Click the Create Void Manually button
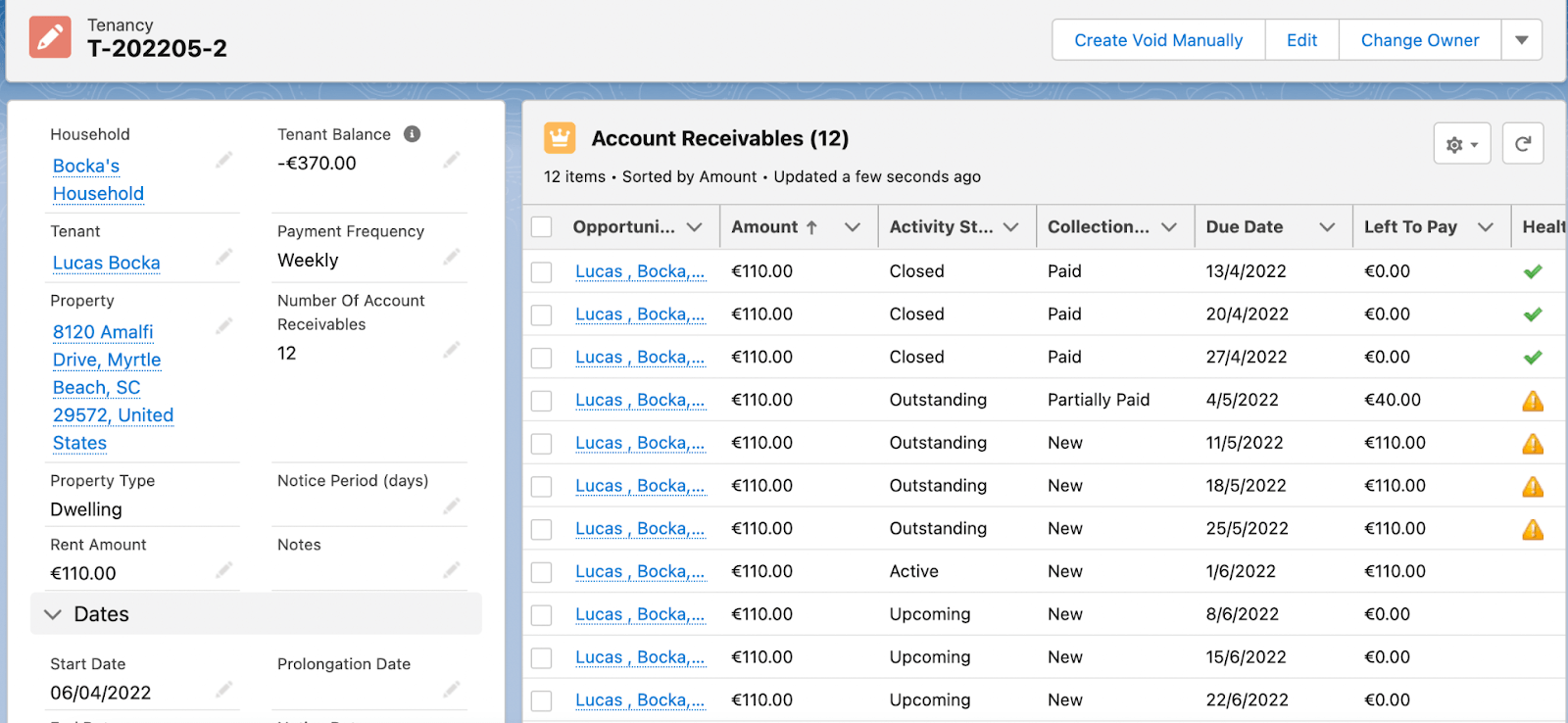 [1158, 40]
